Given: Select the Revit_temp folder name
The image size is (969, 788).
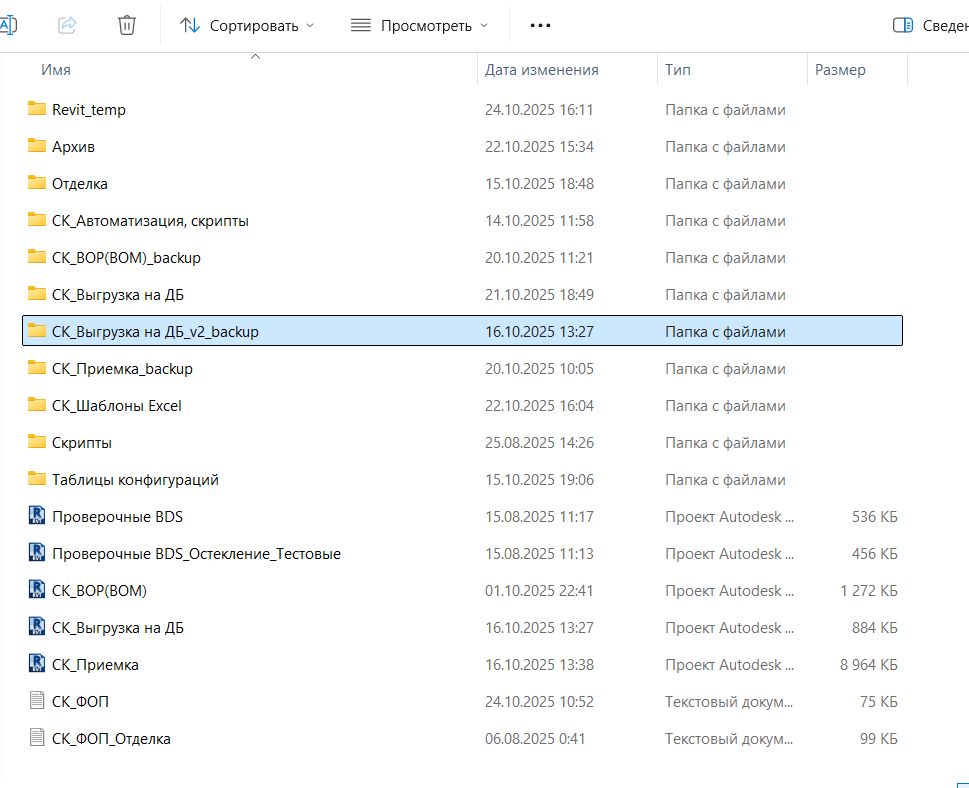Looking at the screenshot, I should 89,109.
